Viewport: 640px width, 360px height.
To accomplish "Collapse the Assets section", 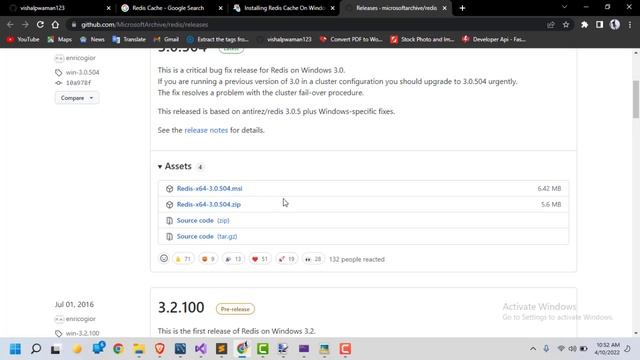I will tap(175, 166).
